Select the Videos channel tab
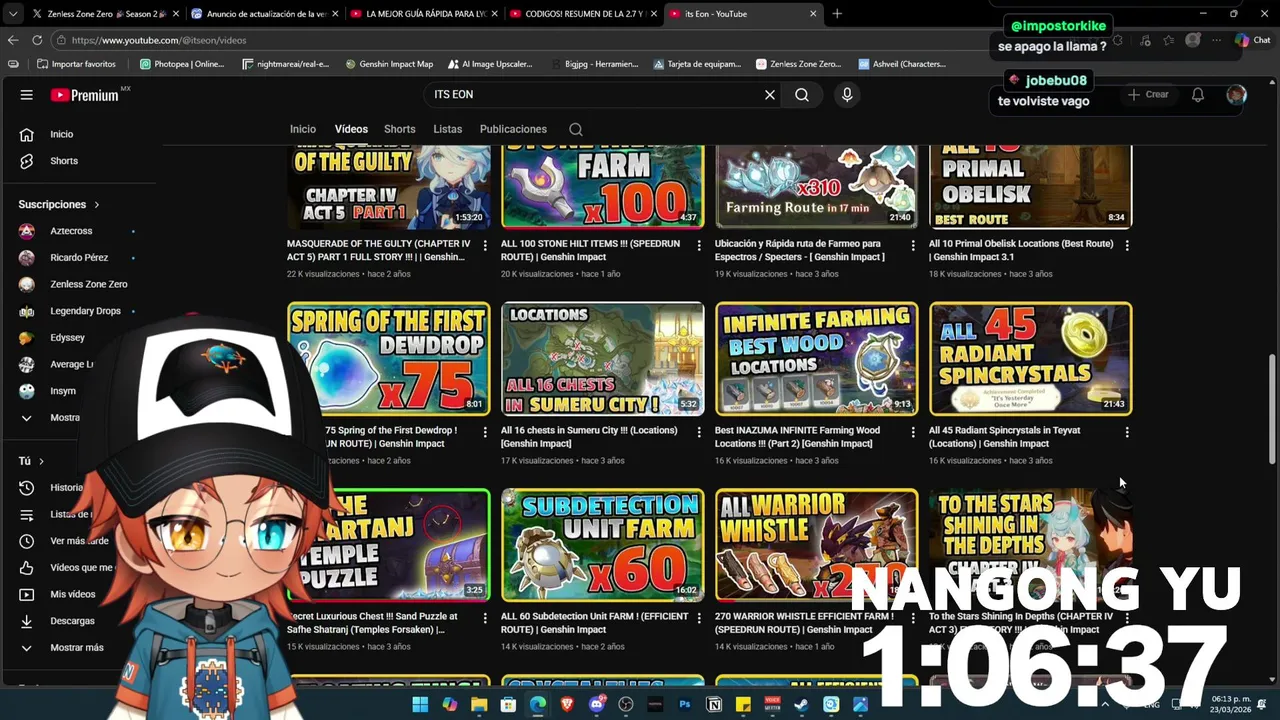1280x720 pixels. (x=351, y=129)
